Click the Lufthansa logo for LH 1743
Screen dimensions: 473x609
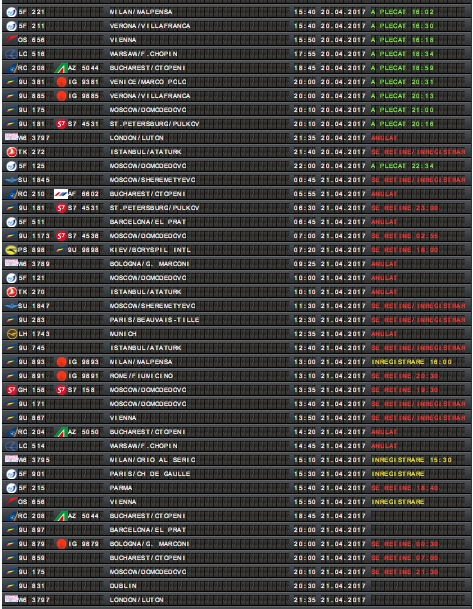[x=12, y=334]
